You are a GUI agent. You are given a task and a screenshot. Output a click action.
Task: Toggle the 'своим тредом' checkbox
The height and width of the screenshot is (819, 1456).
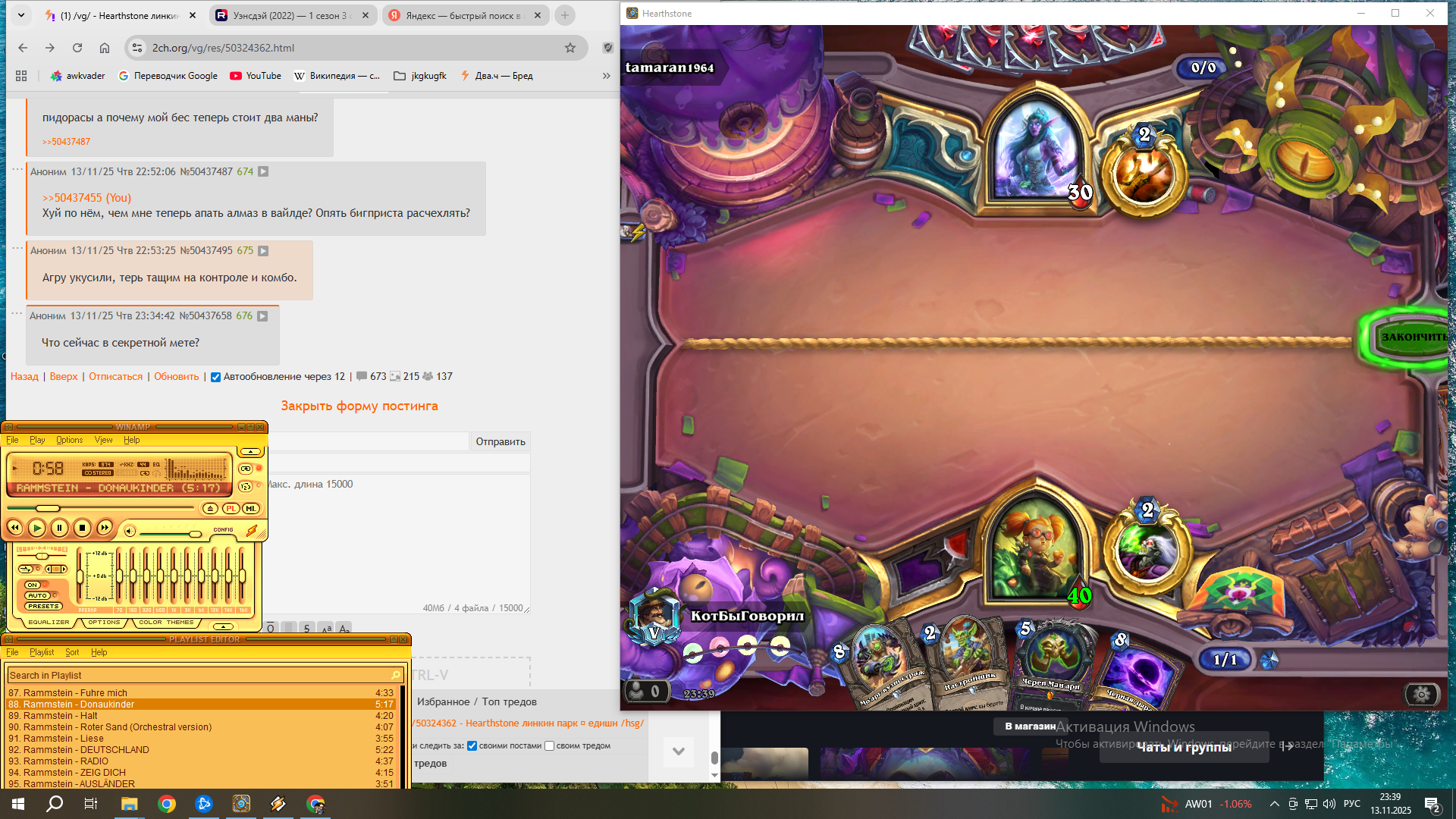pyautogui.click(x=549, y=746)
